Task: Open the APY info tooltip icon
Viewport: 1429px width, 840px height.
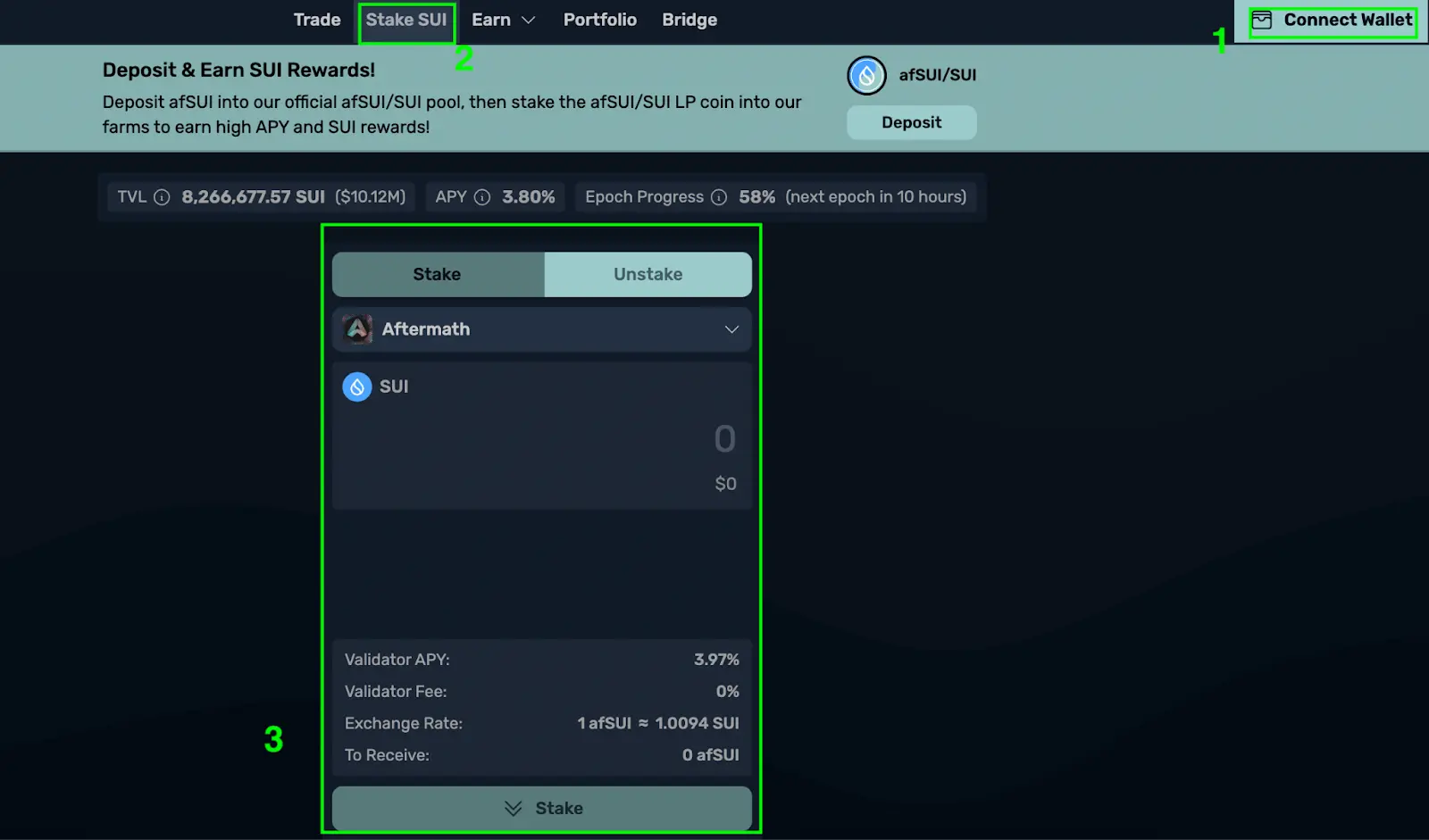Action: click(x=482, y=197)
